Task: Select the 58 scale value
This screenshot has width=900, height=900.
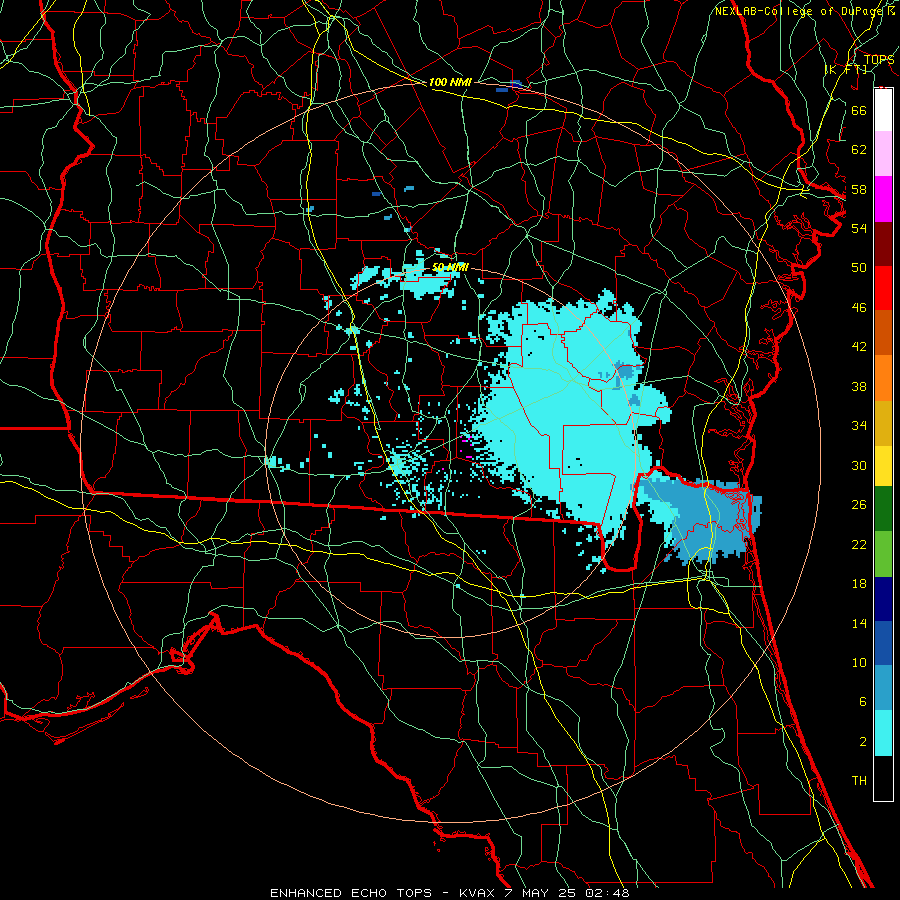Action: click(859, 189)
